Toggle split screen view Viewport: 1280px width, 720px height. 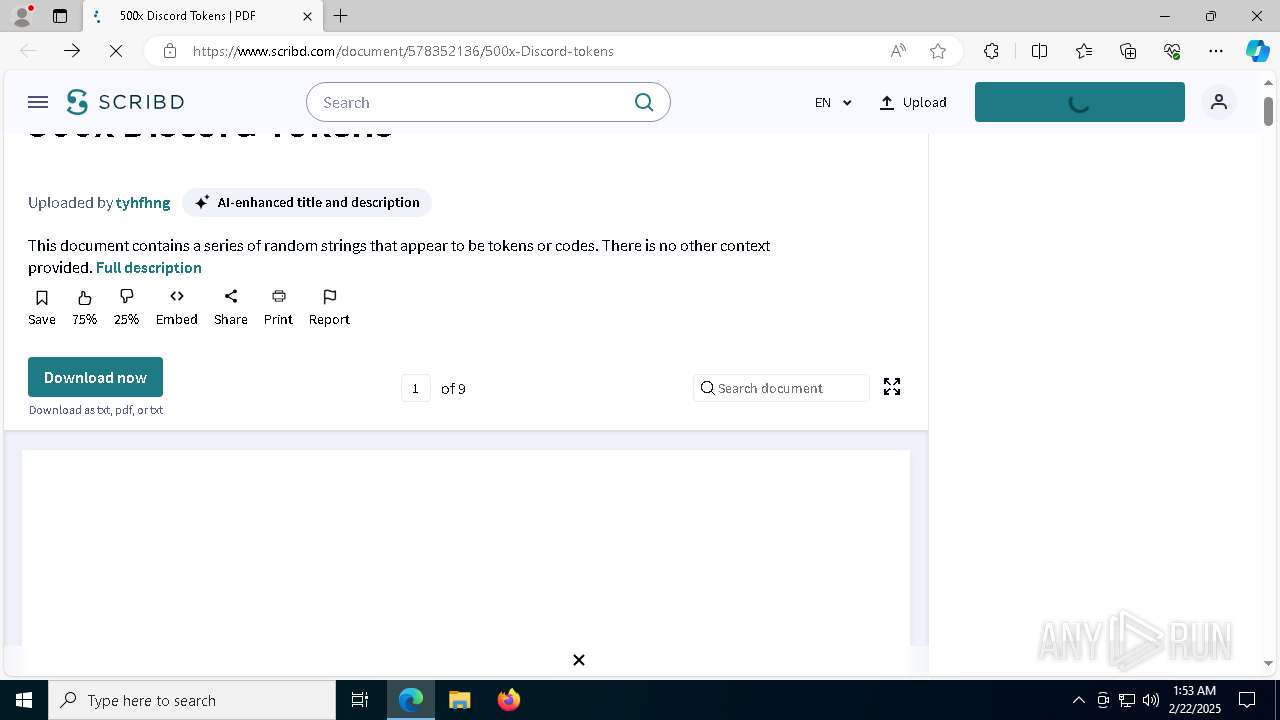coord(1039,51)
